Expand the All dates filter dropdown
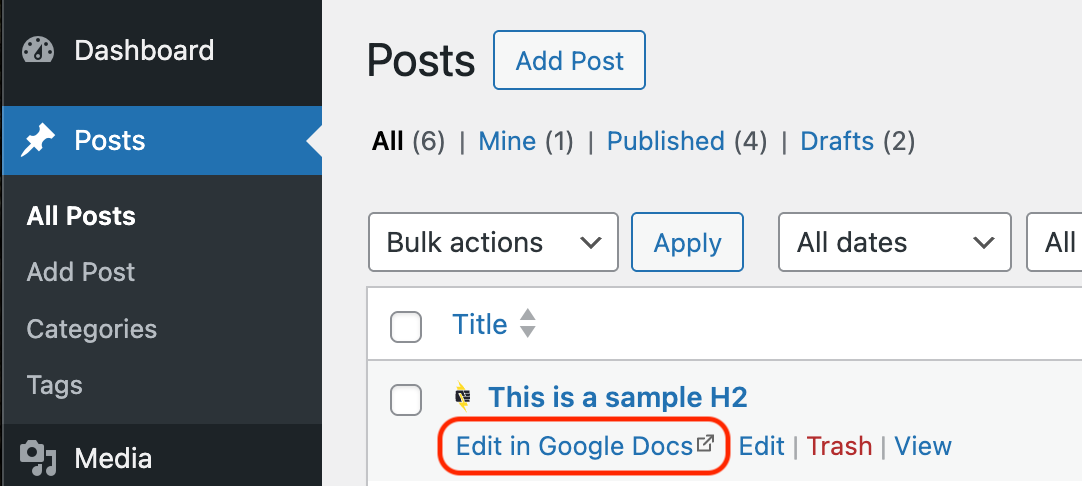This screenshot has height=486, width=1082. click(x=888, y=242)
